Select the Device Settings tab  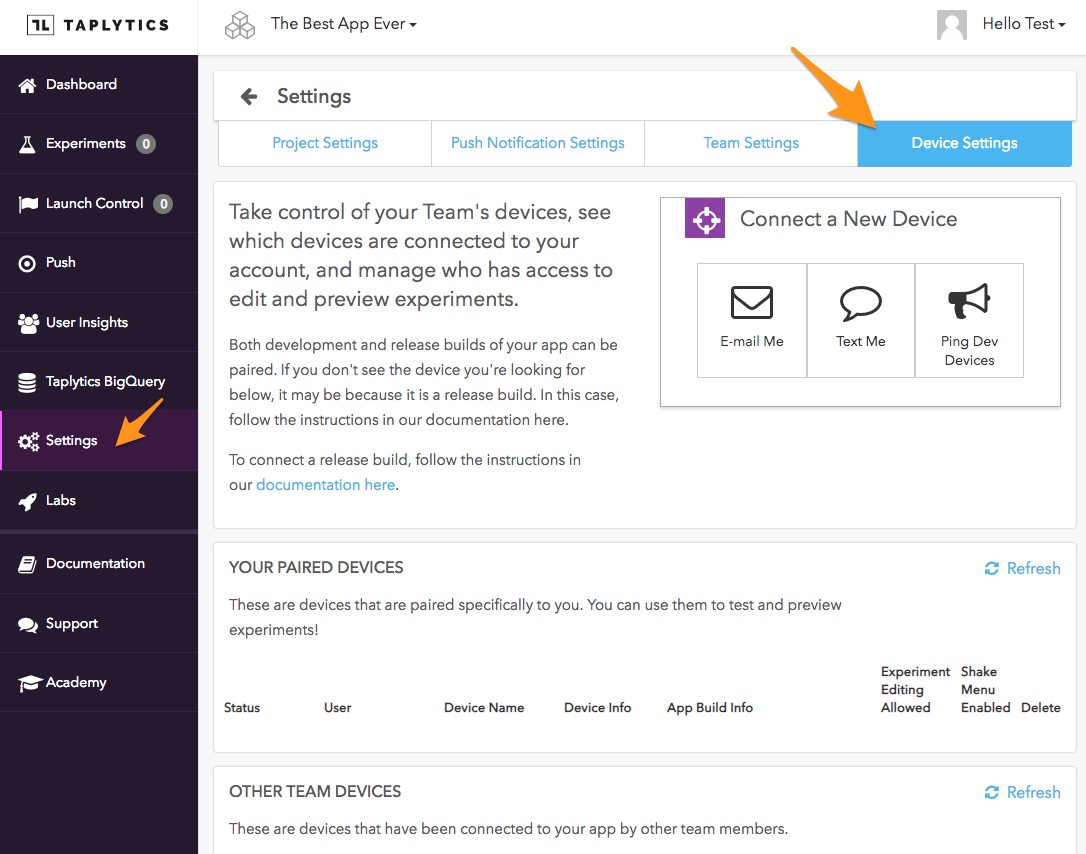(x=964, y=143)
